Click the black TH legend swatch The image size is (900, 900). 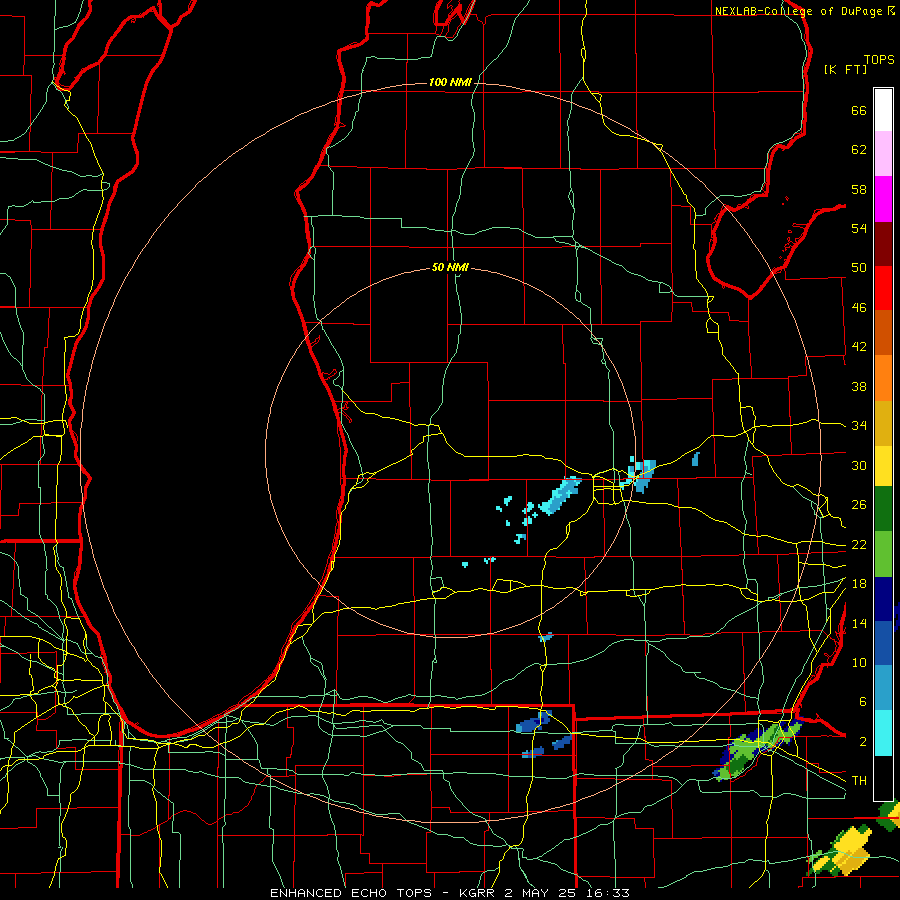[883, 778]
